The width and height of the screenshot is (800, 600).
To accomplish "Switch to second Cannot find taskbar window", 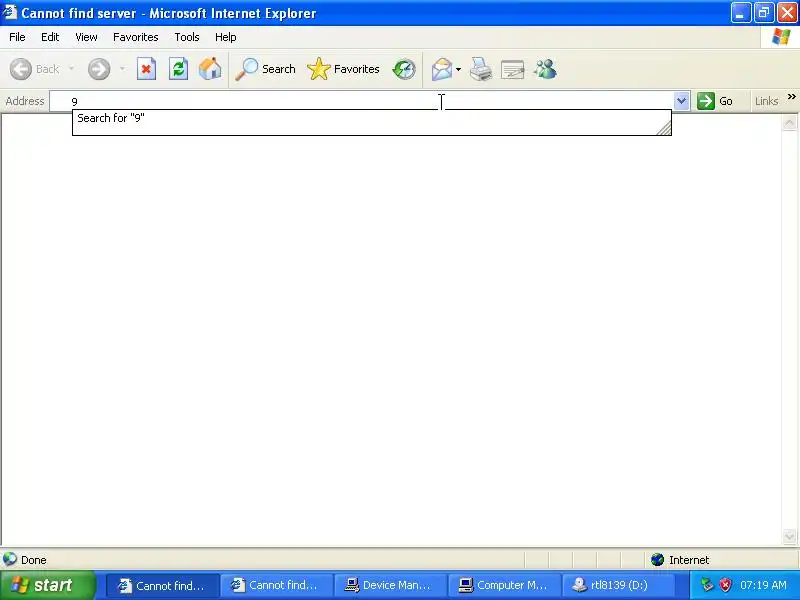I will [x=277, y=585].
